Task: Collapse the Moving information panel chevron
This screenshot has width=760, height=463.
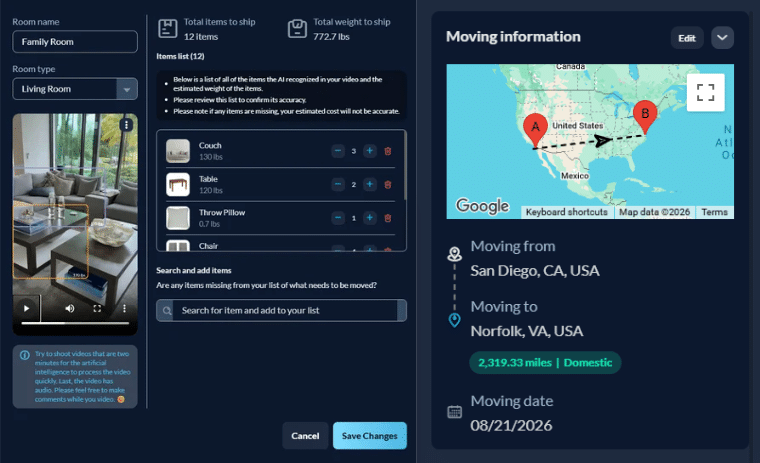Action: tap(722, 38)
